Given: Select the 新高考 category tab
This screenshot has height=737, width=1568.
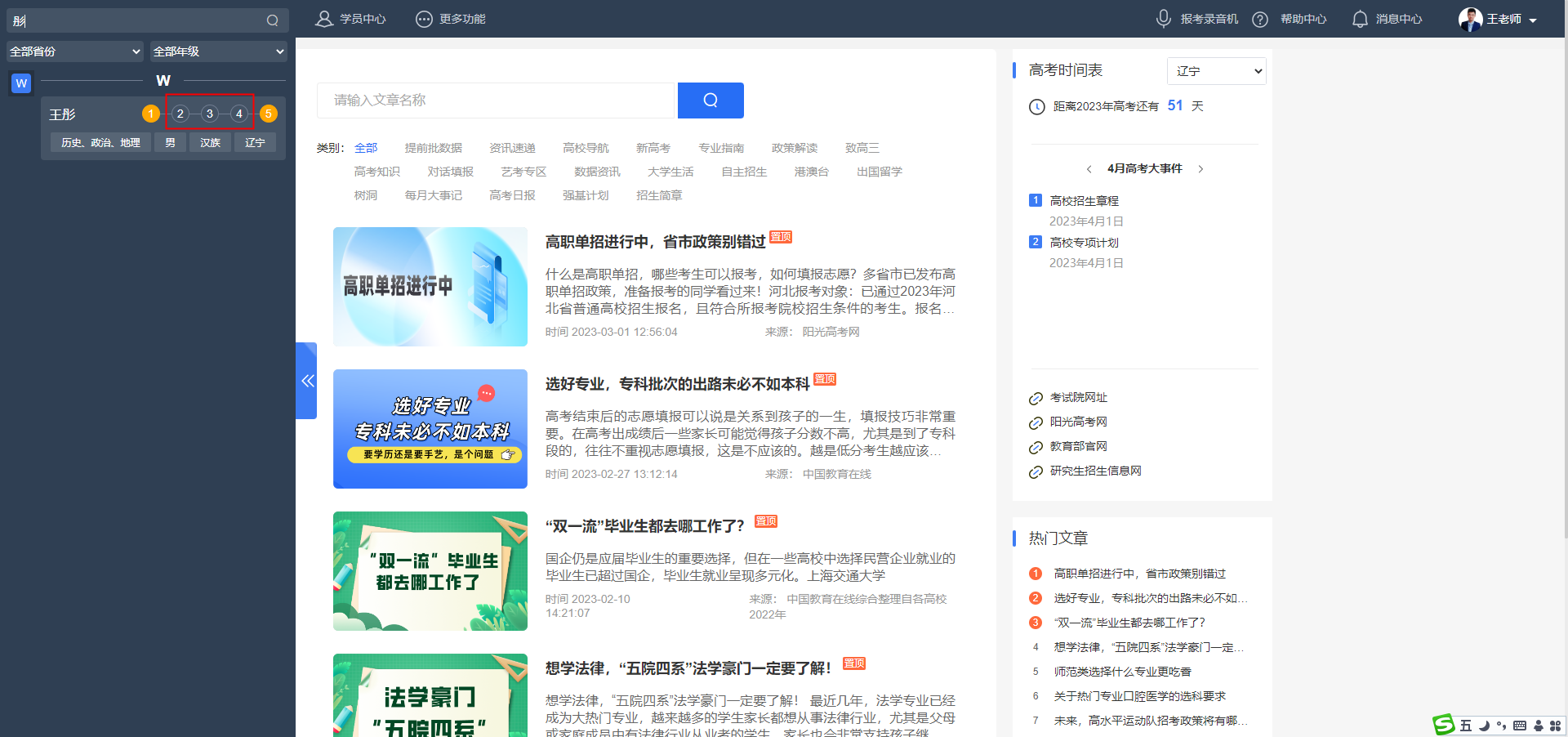Looking at the screenshot, I should [653, 148].
